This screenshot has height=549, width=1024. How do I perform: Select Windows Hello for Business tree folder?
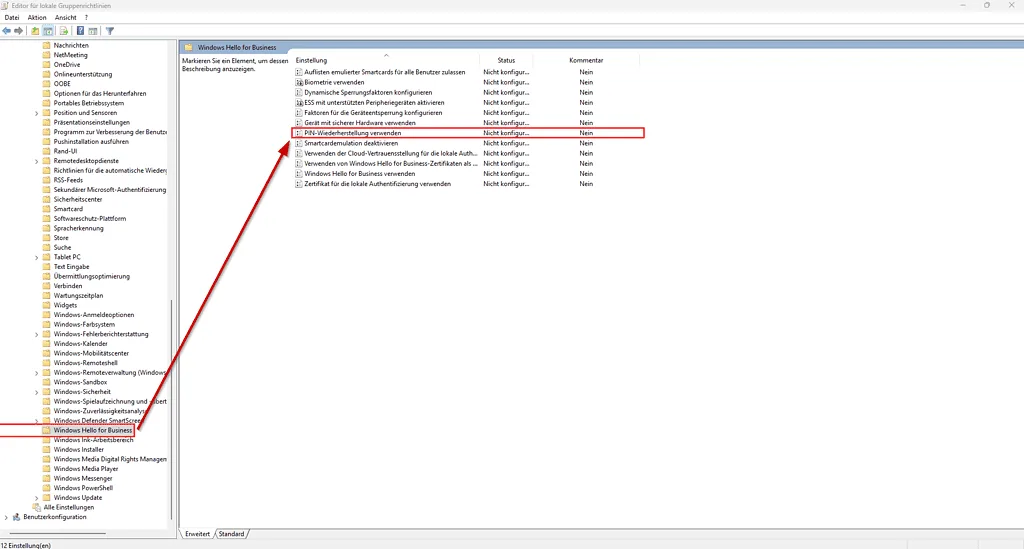[x=93, y=430]
